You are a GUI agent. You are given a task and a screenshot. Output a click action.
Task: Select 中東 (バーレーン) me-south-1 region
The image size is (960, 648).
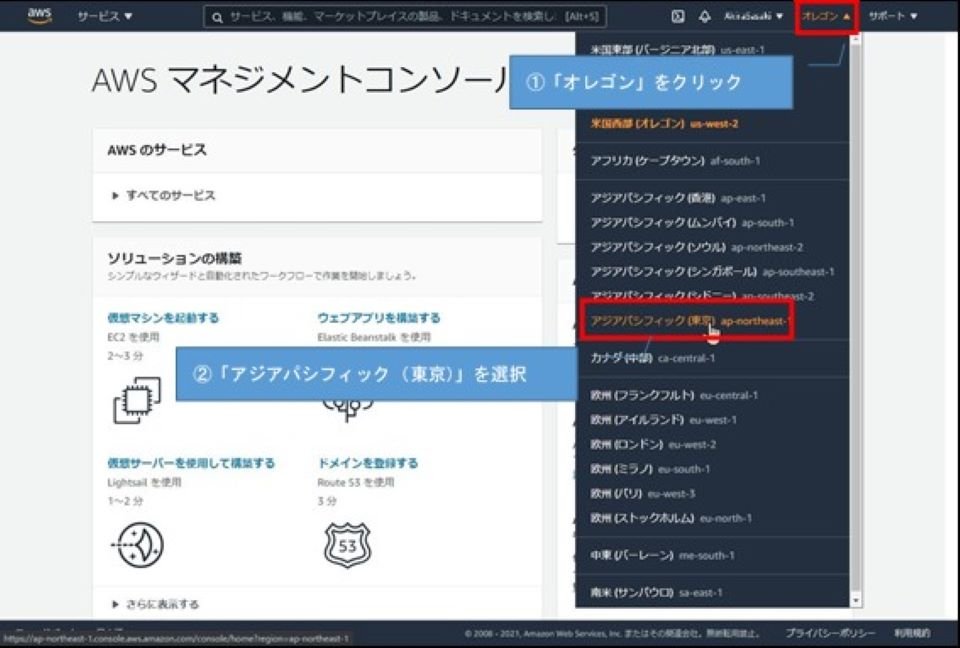pos(662,555)
